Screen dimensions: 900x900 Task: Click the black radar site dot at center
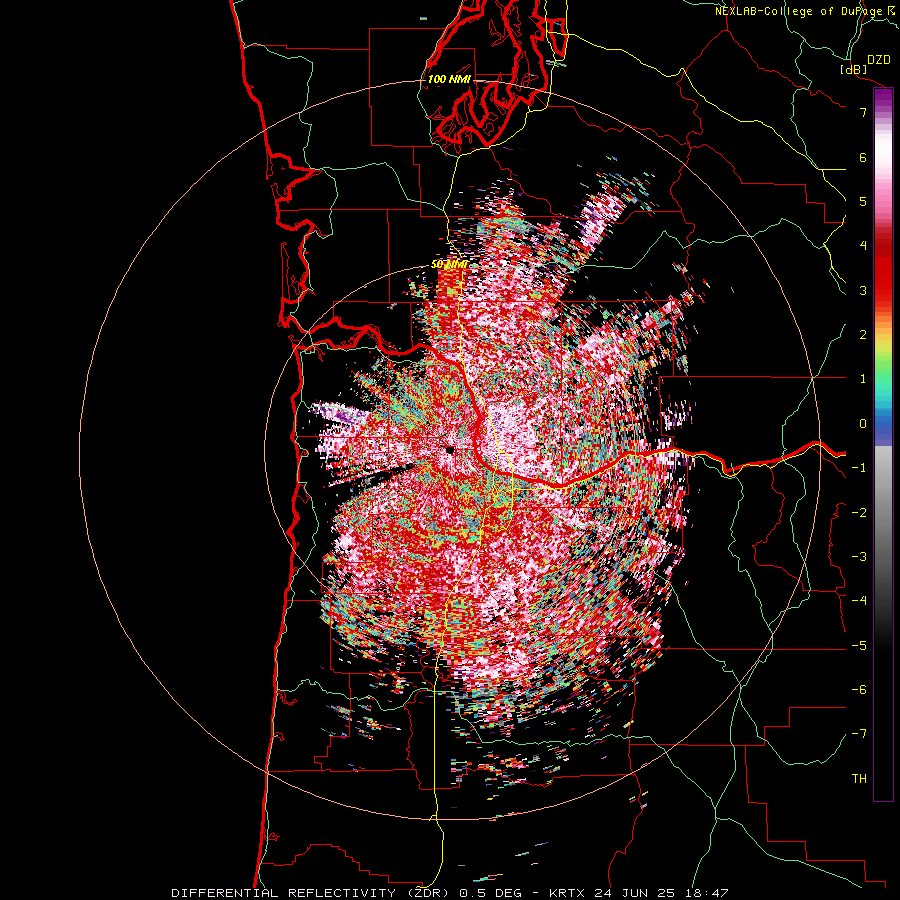(x=450, y=449)
